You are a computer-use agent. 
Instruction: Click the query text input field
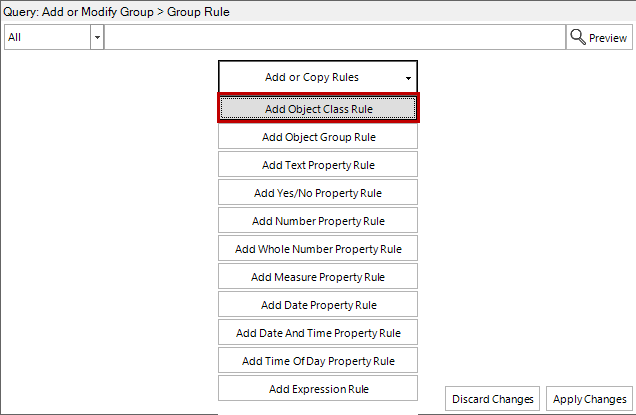click(x=335, y=37)
